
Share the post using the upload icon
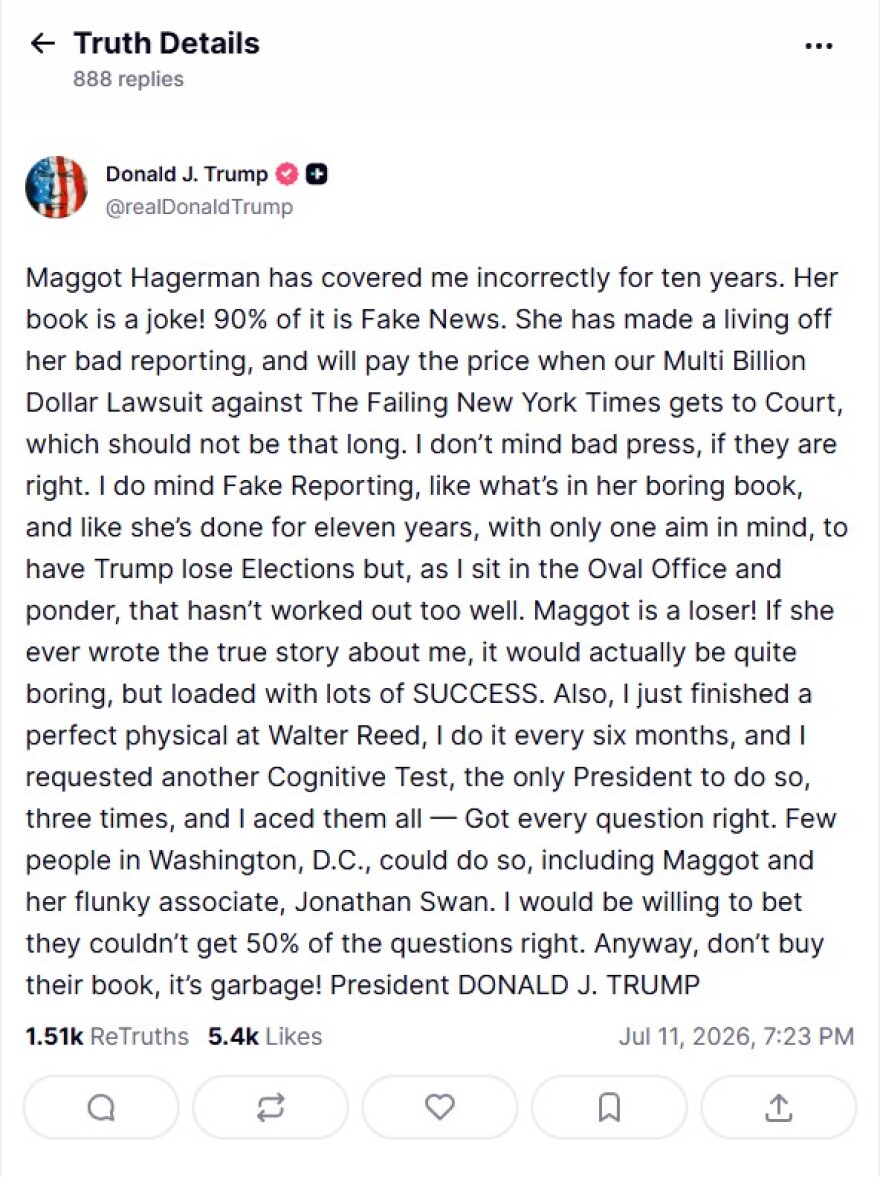779,1107
